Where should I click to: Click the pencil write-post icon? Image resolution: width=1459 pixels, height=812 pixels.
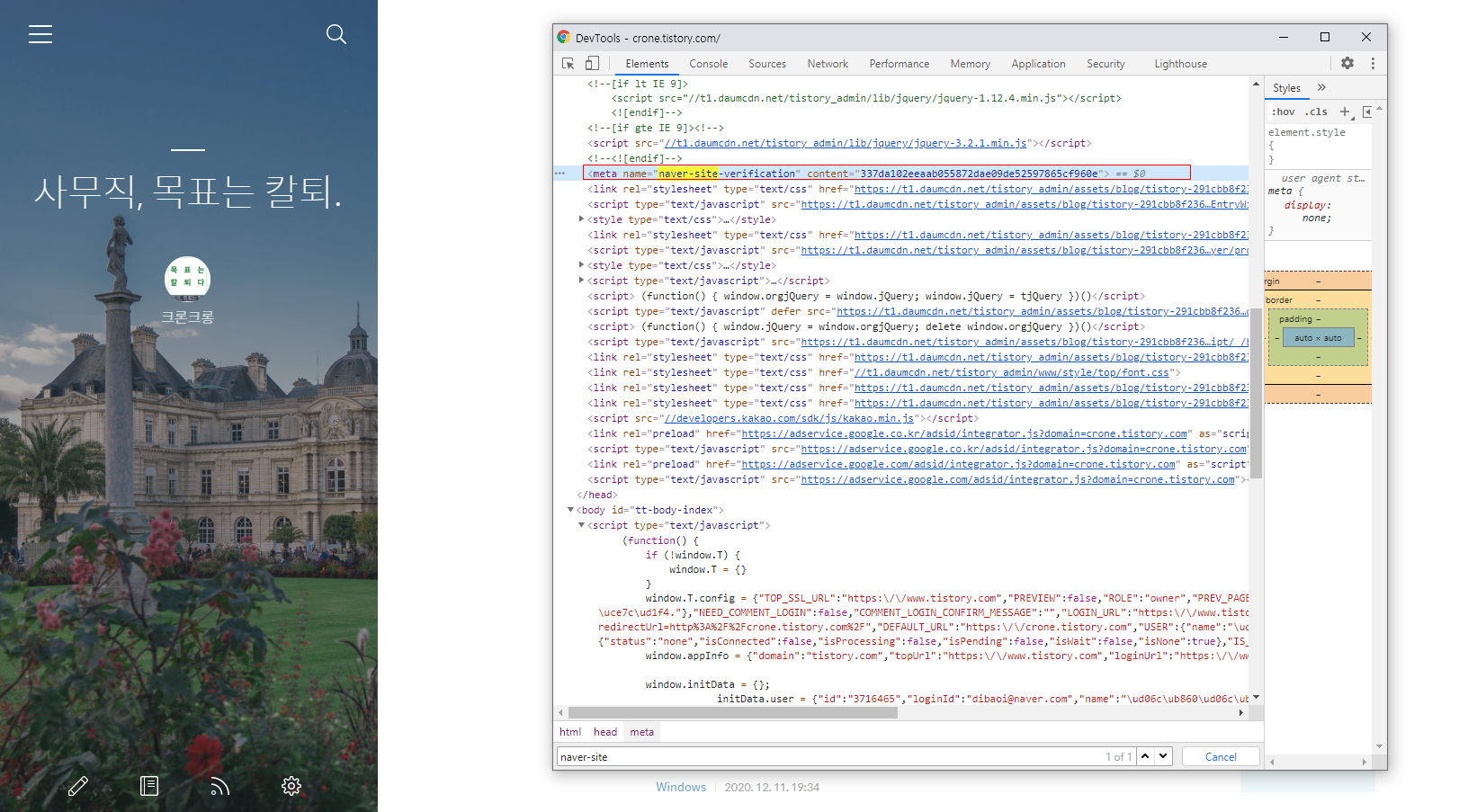78,786
